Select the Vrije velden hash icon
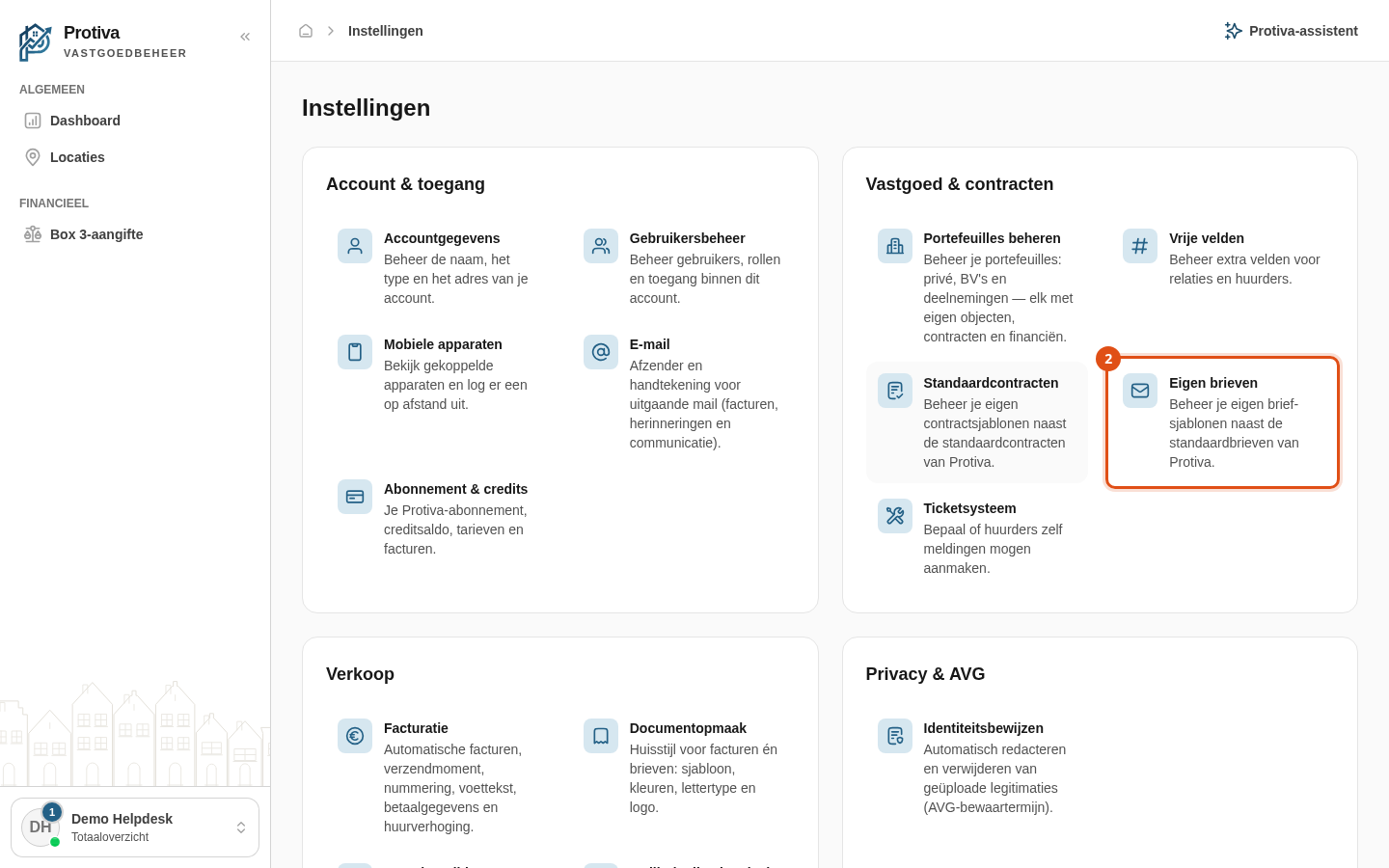 [x=1140, y=246]
